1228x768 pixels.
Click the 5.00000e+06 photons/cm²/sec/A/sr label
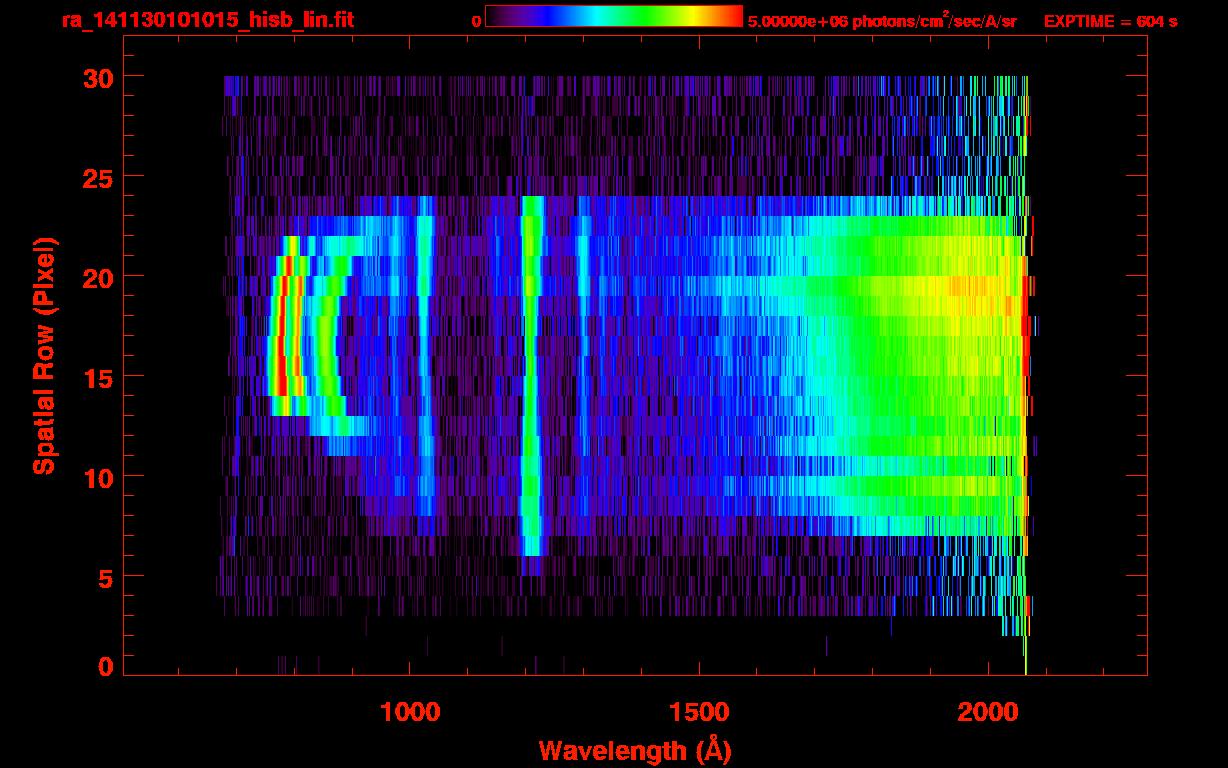[882, 20]
